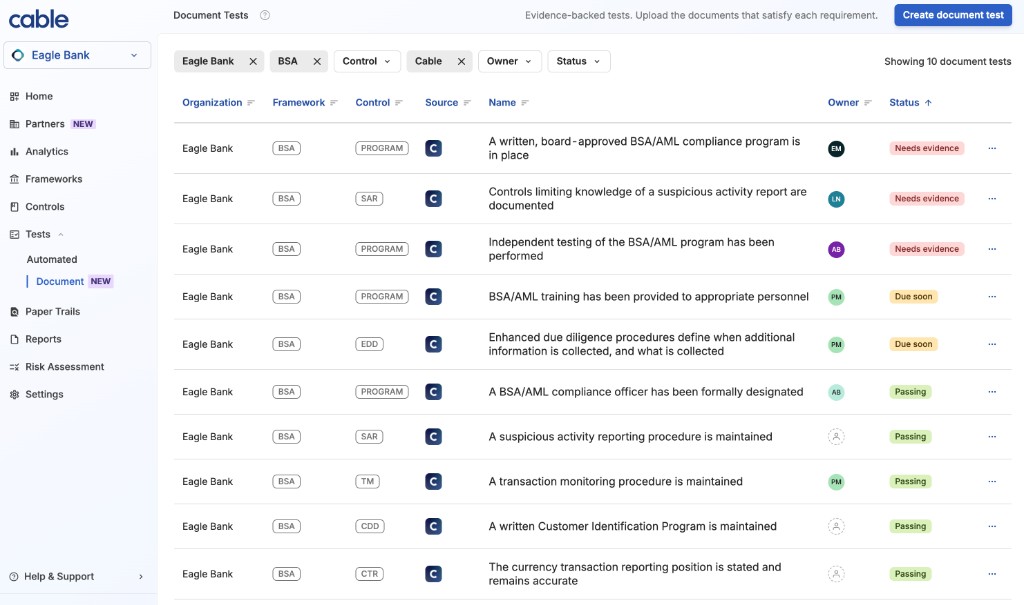Viewport: 1024px width, 605px height.
Task: Remove the Eagle Bank filter chip
Action: (253, 61)
